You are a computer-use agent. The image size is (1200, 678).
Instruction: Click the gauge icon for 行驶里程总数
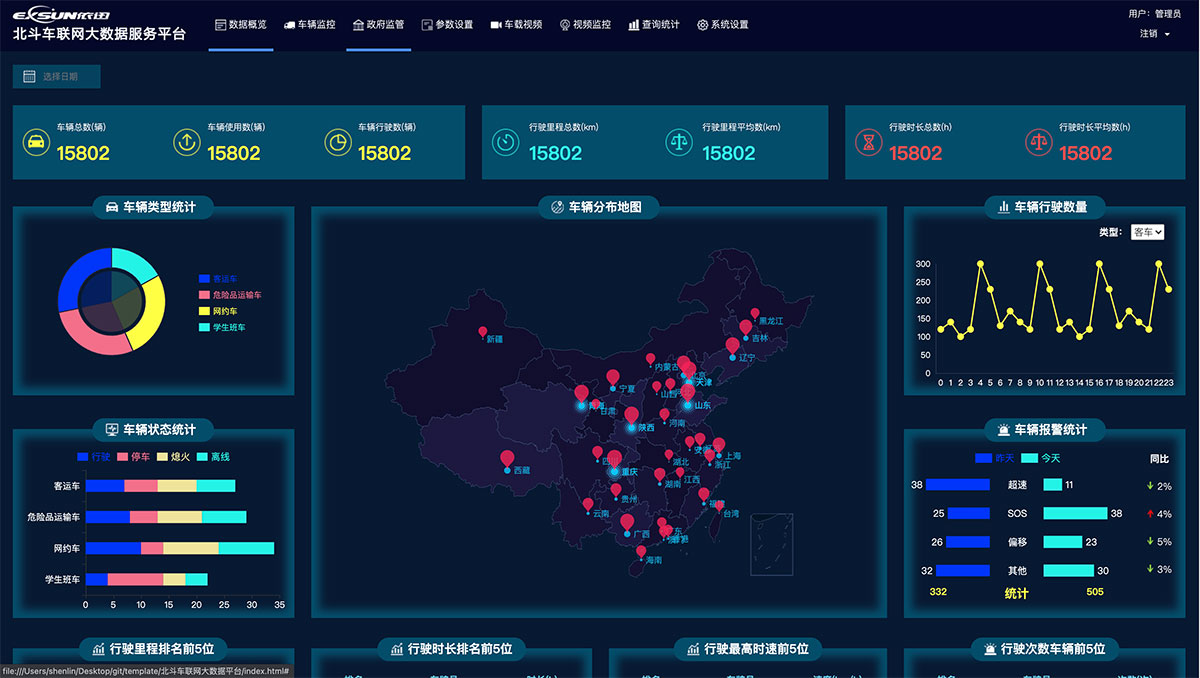506,142
